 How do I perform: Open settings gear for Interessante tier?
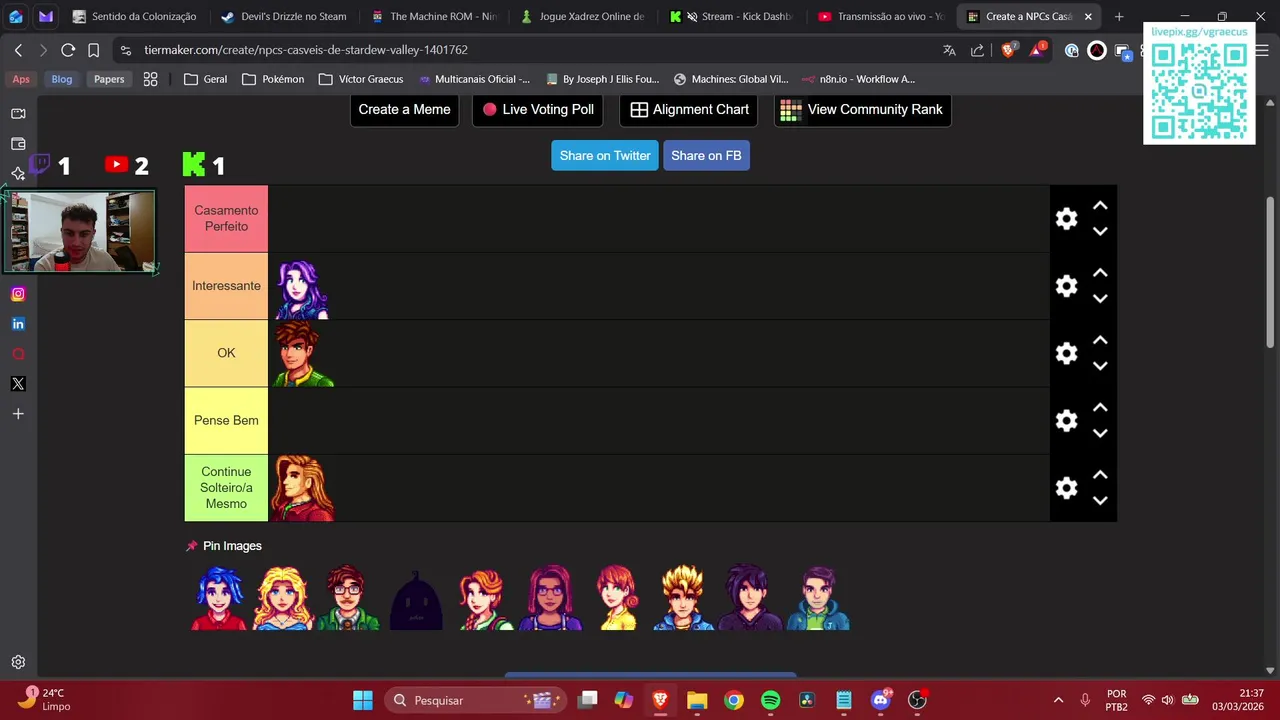point(1067,286)
